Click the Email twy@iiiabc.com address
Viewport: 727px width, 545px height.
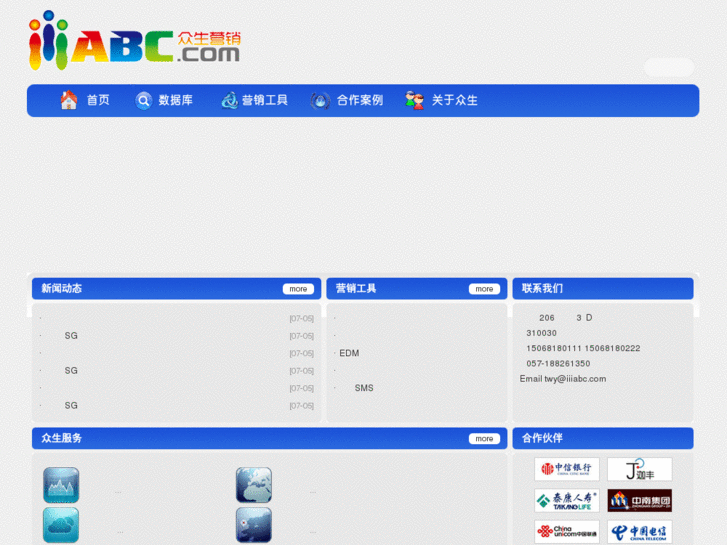click(x=563, y=379)
